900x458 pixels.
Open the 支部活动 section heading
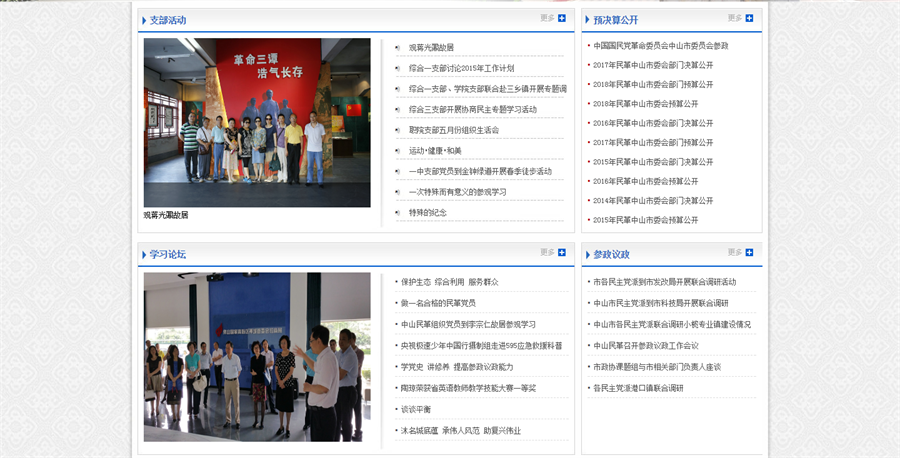coord(168,20)
